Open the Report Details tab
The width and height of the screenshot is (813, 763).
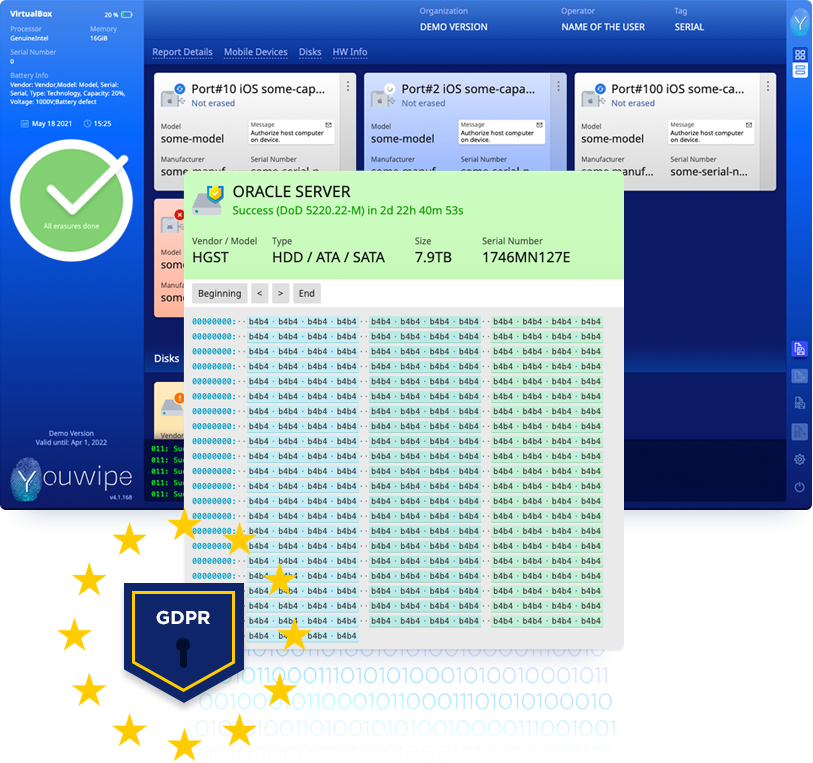pyautogui.click(x=183, y=52)
